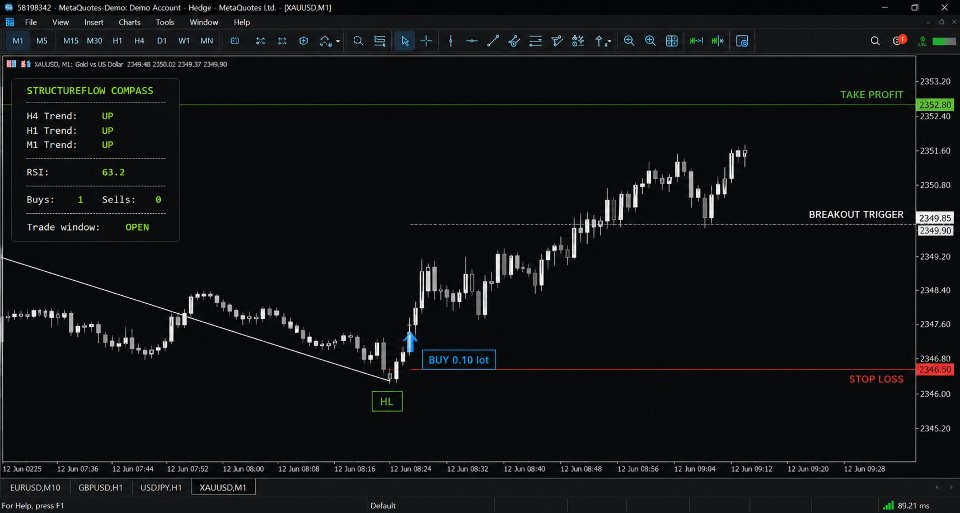Open the arrow objects dropdown

pyautogui.click(x=603, y=41)
